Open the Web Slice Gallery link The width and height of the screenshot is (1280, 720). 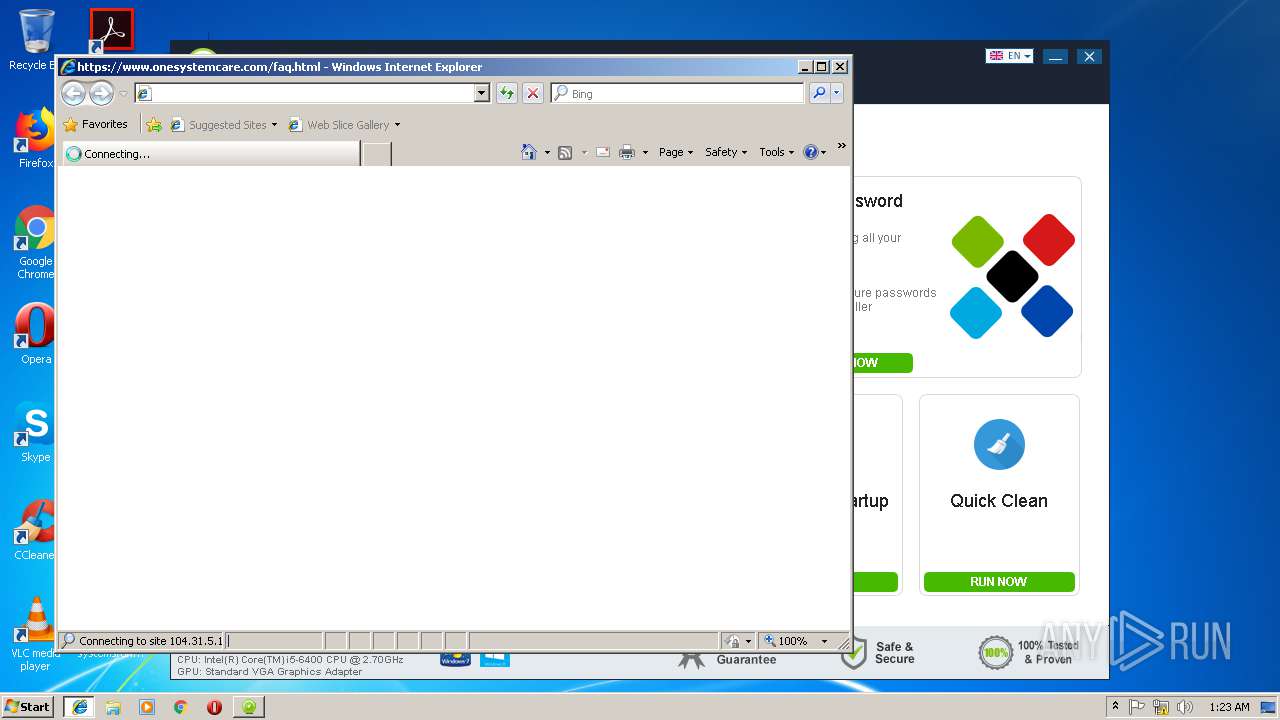[x=339, y=125]
